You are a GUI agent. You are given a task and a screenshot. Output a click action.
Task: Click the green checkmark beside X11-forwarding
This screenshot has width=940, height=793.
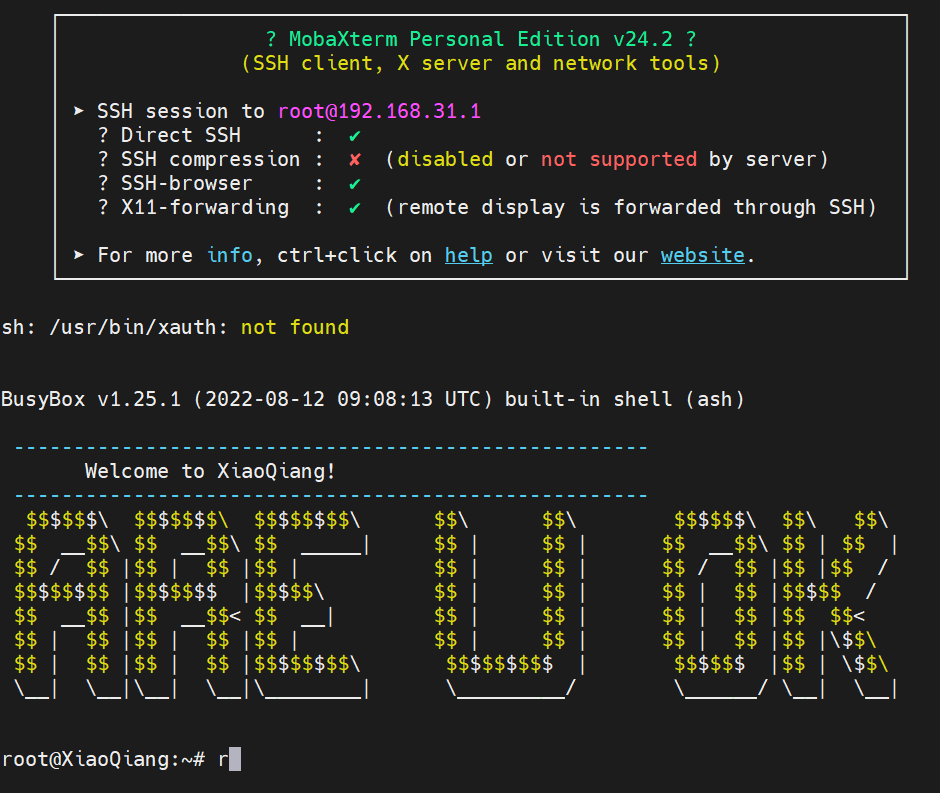pos(355,207)
